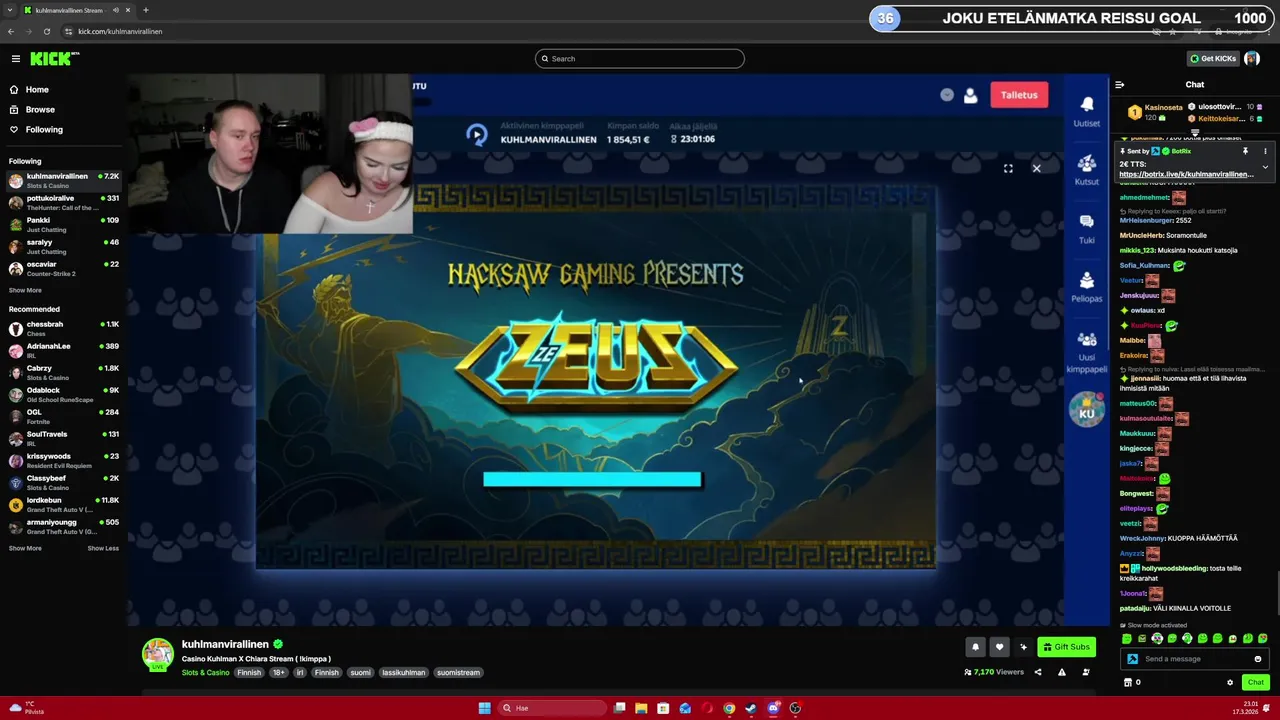Reload the page

pyautogui.click(x=46, y=31)
